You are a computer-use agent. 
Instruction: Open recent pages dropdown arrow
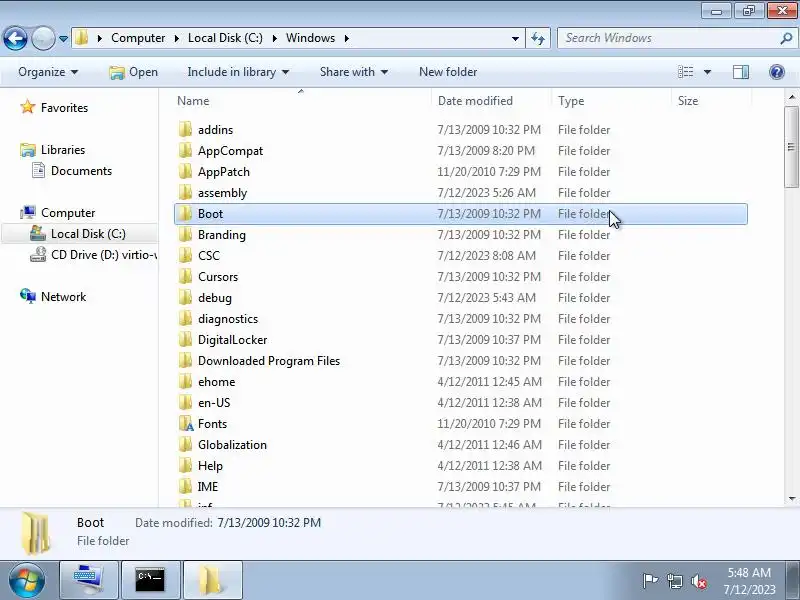63,39
